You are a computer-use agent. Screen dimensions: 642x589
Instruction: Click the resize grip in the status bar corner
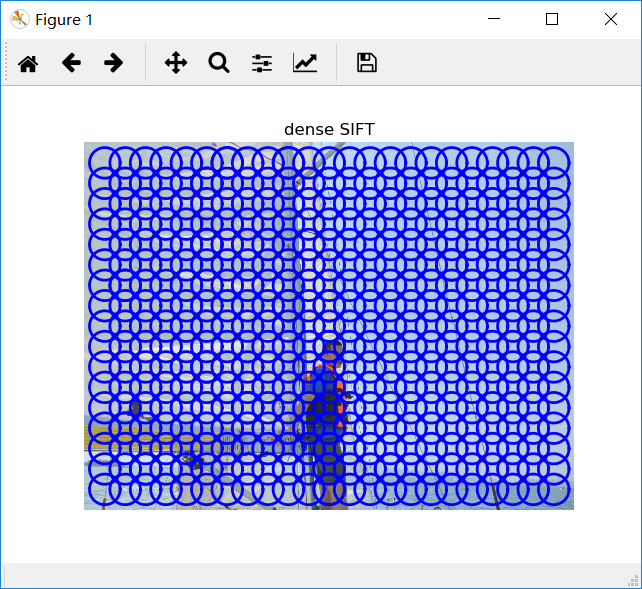pos(633,581)
